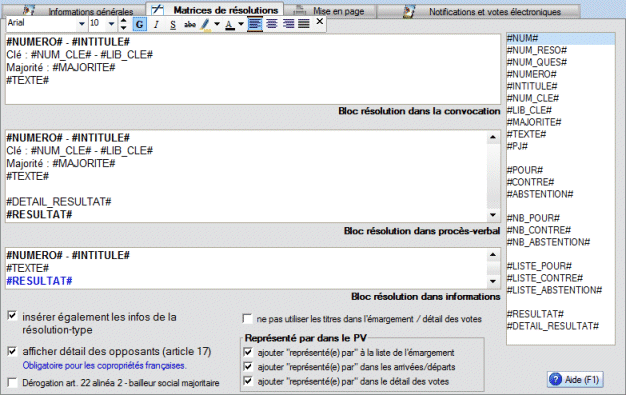Apply highlight color with pen icon
626x395 pixels.
tap(205, 24)
